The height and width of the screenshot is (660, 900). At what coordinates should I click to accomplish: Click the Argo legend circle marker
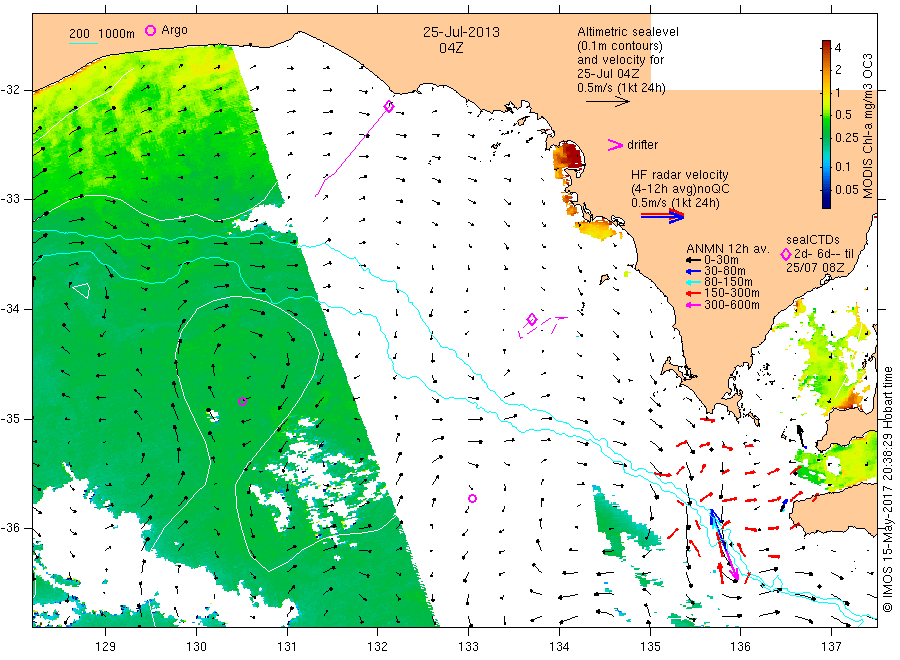click(x=150, y=30)
